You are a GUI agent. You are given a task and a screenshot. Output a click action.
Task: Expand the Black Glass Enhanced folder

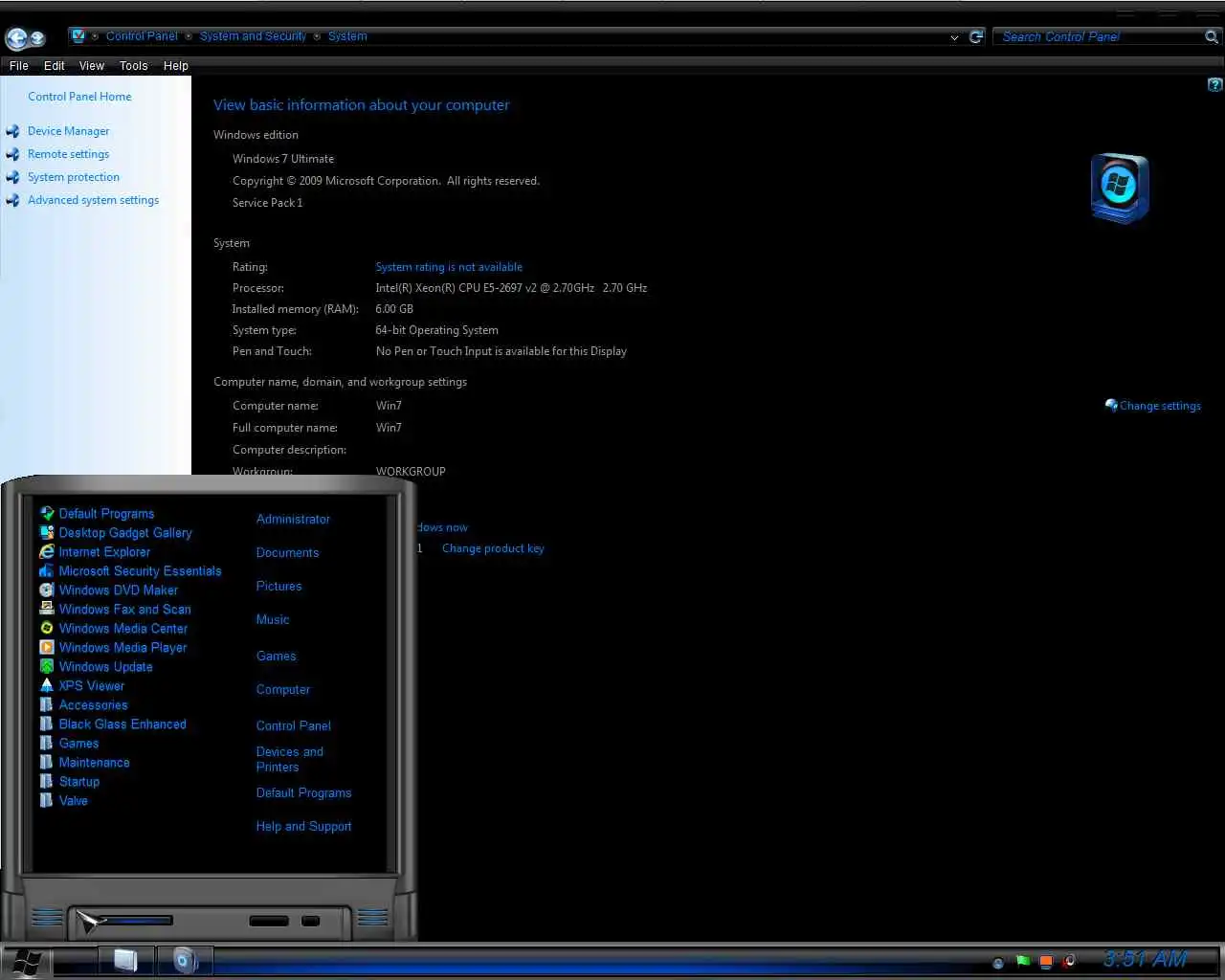(x=113, y=724)
